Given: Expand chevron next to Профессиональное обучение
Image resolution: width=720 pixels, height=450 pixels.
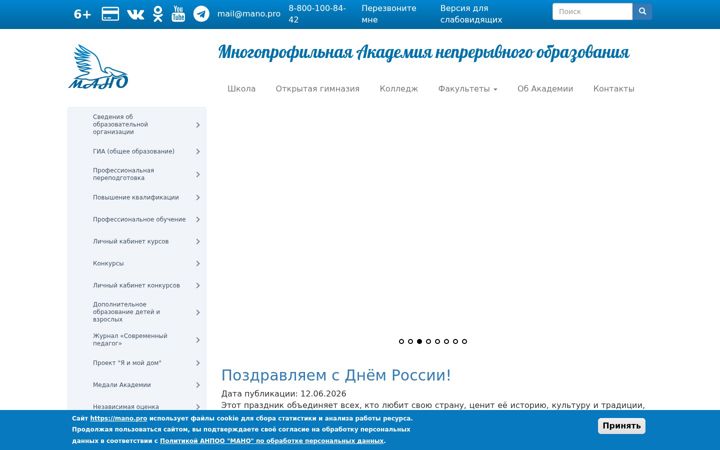Looking at the screenshot, I should click(x=198, y=219).
